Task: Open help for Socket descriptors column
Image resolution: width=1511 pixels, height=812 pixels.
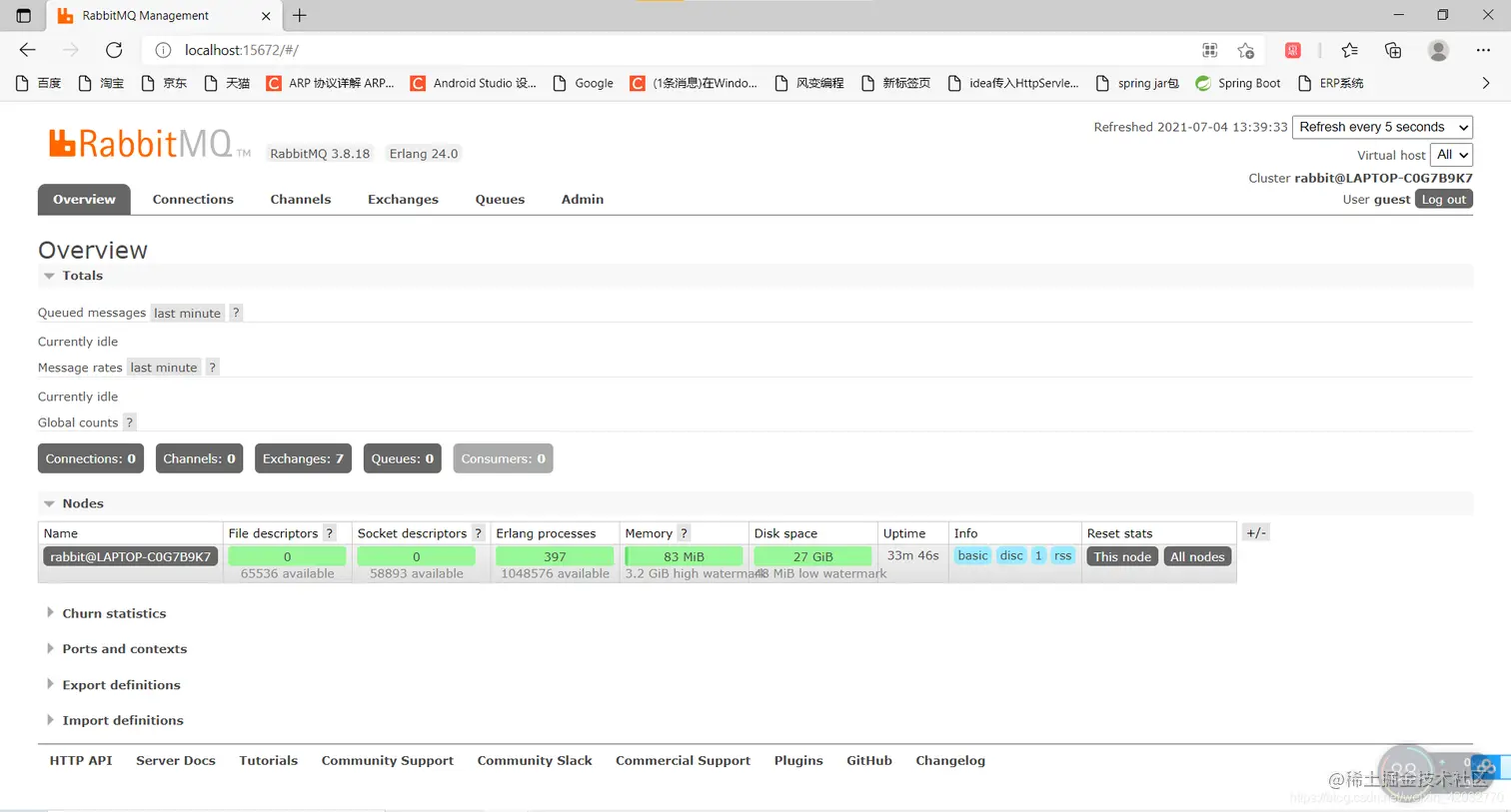Action: pyautogui.click(x=478, y=533)
